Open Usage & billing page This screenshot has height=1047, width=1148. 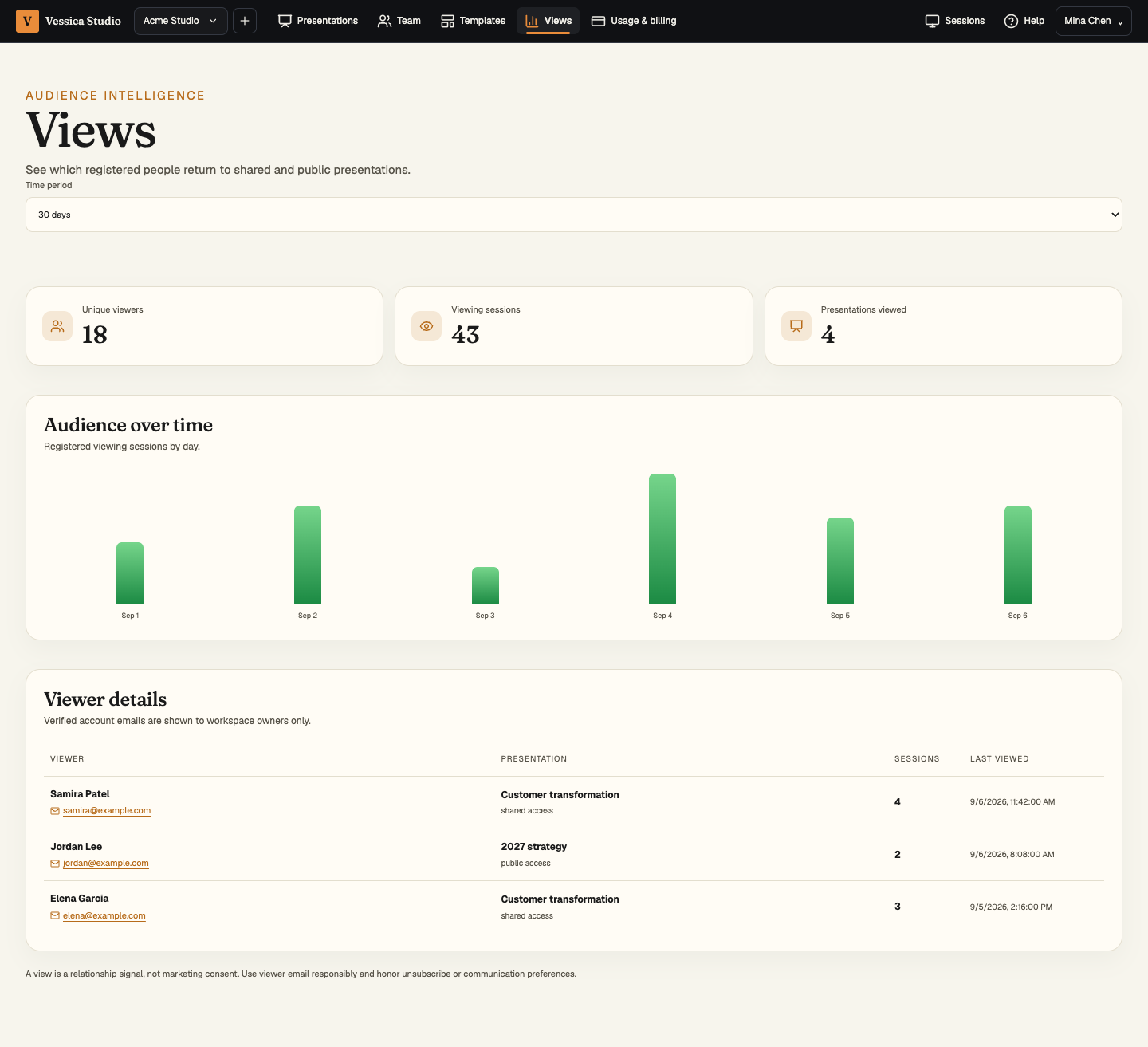[634, 21]
